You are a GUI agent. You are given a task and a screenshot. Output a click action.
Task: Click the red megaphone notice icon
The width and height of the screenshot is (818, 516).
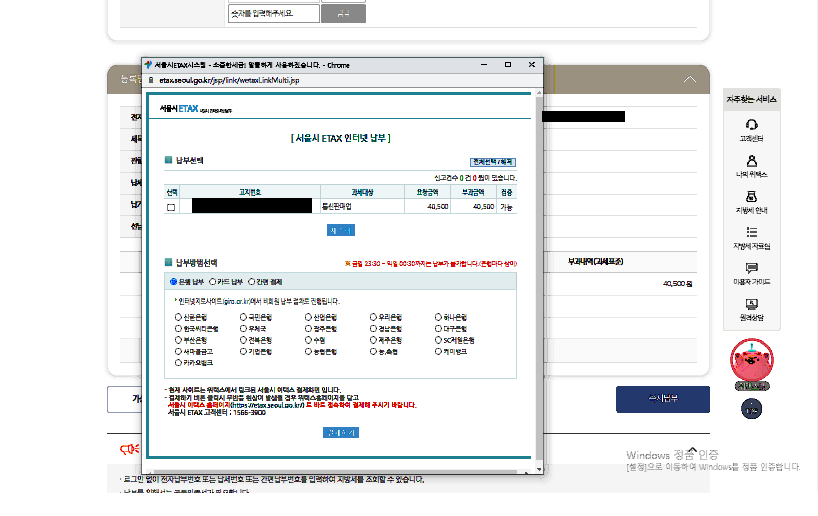[x=129, y=449]
